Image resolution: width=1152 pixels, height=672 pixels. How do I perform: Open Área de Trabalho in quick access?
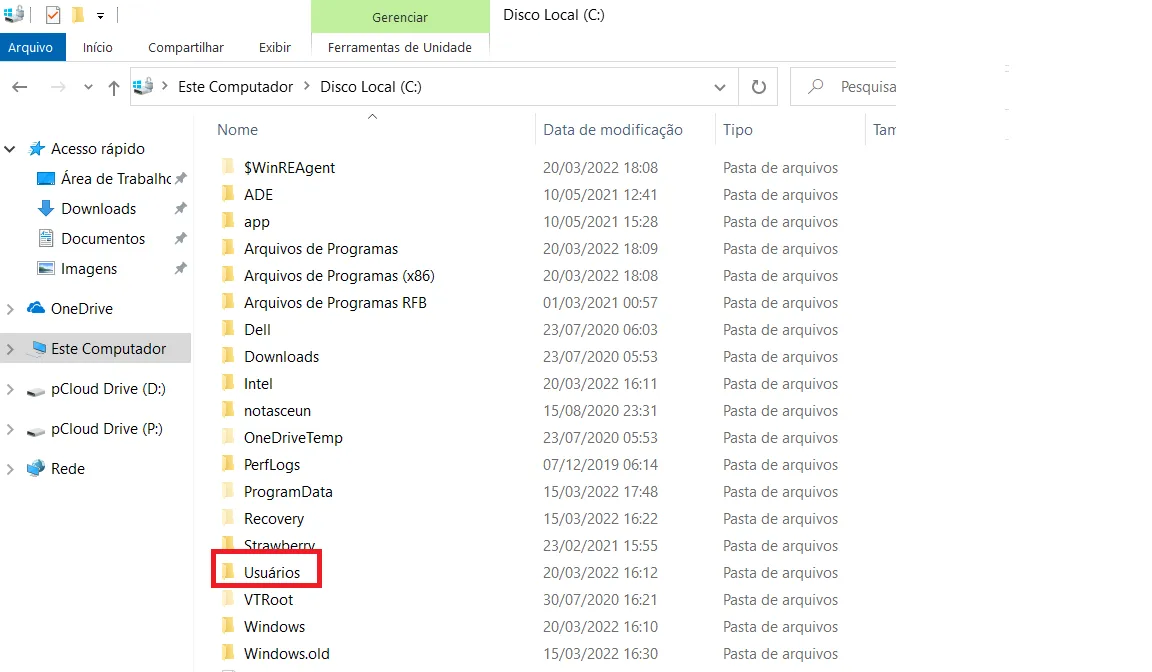[x=115, y=178]
